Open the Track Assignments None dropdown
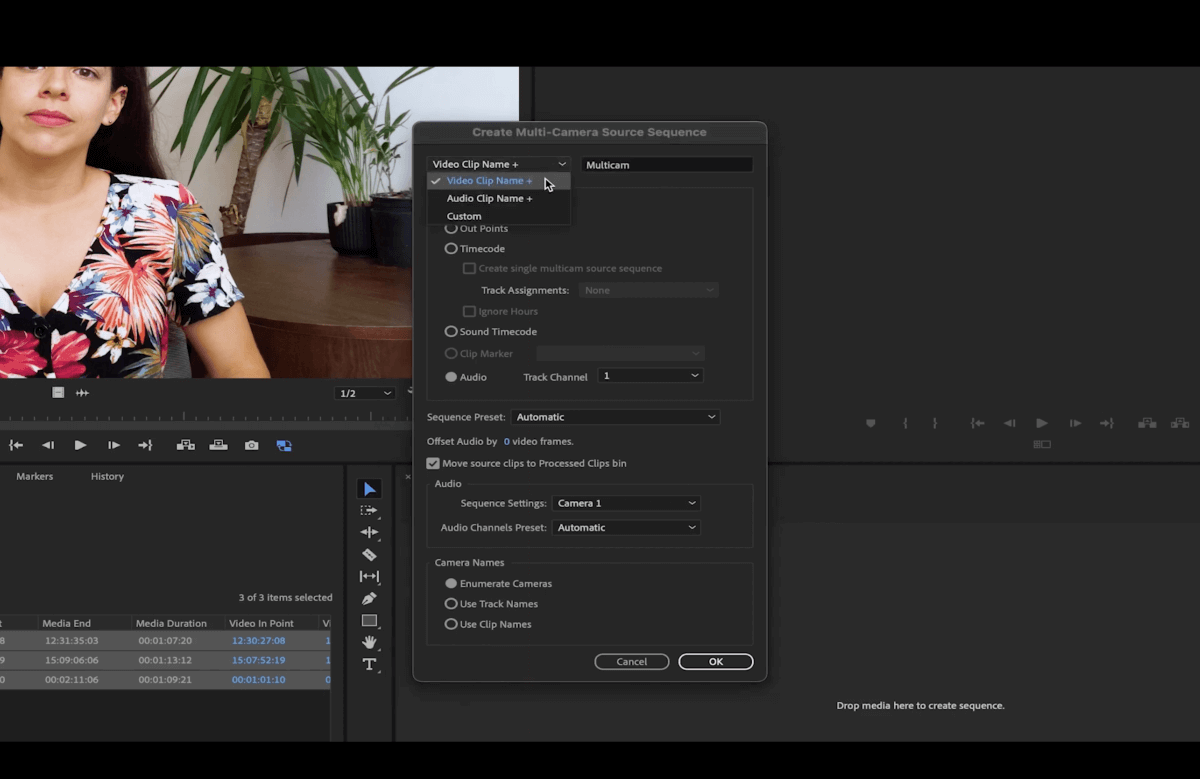 (x=648, y=290)
